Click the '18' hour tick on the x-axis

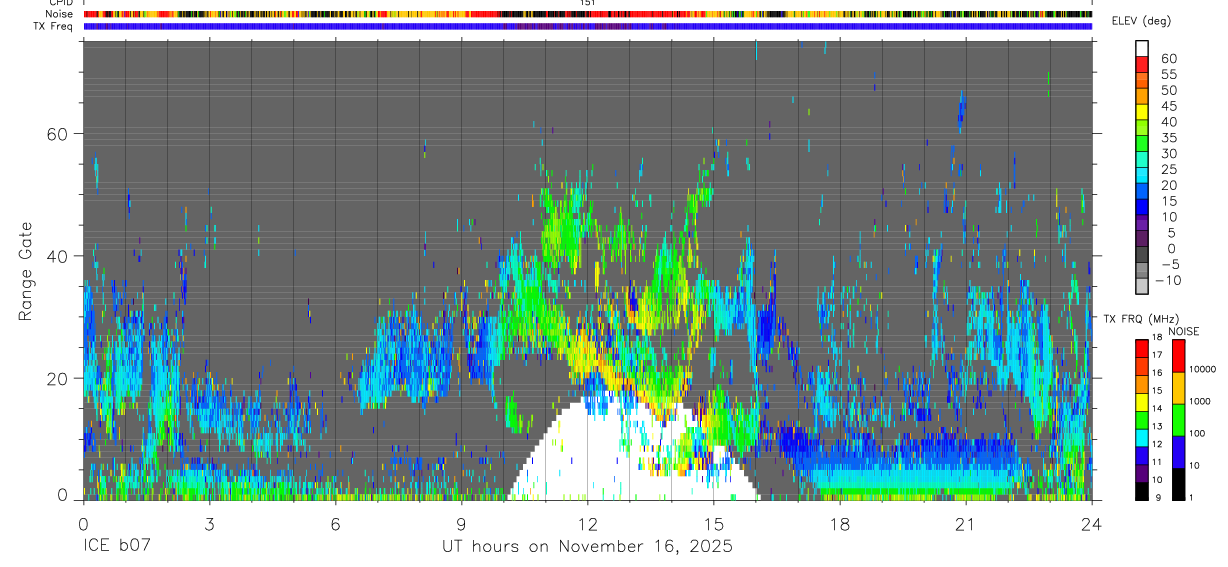[840, 523]
